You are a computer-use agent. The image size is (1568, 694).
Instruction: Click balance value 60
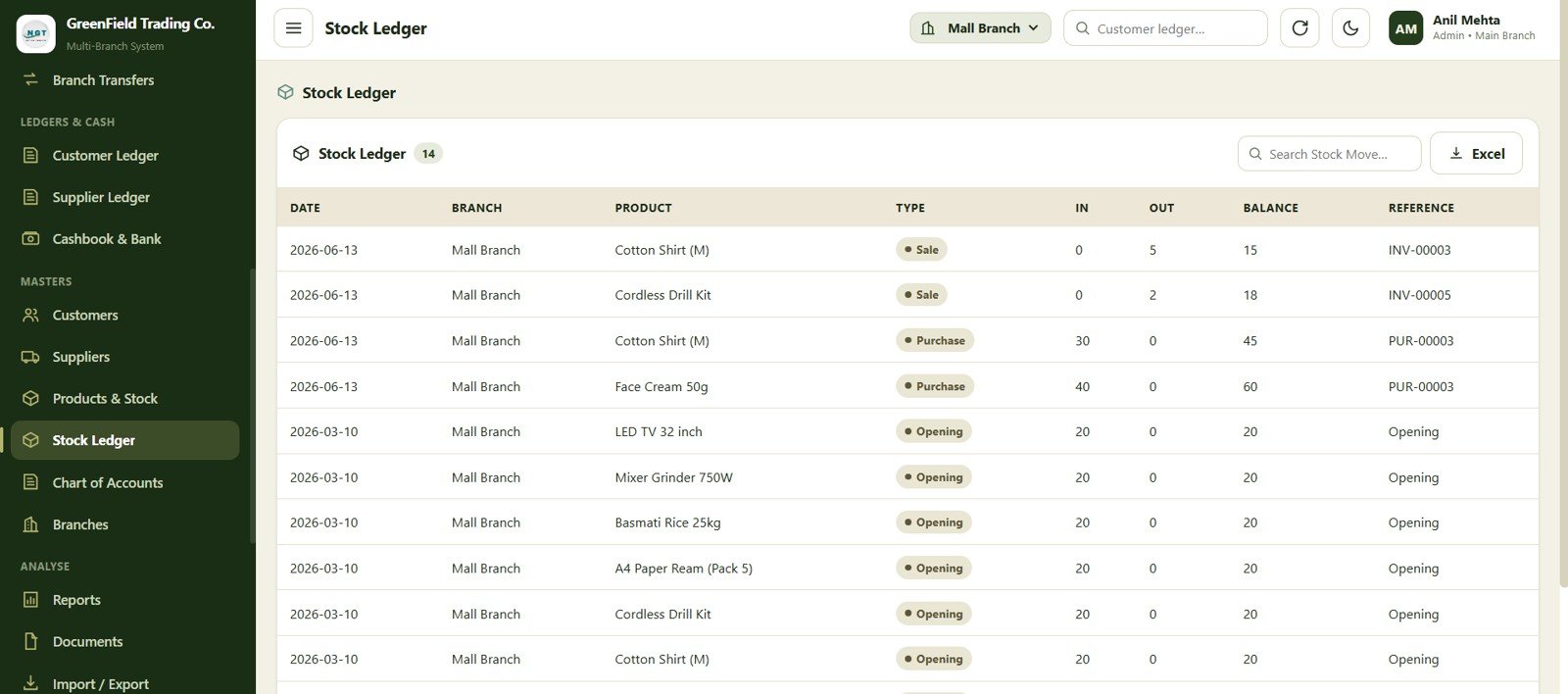[1249, 386]
